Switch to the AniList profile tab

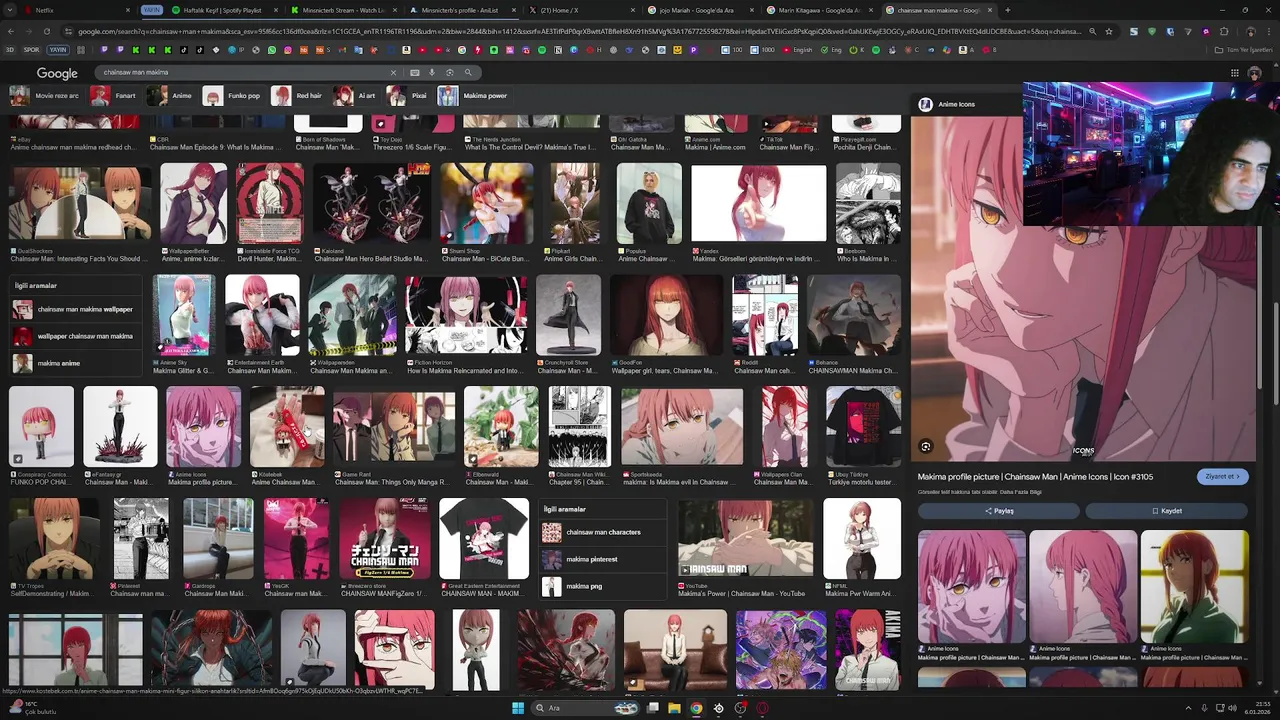pyautogui.click(x=460, y=10)
